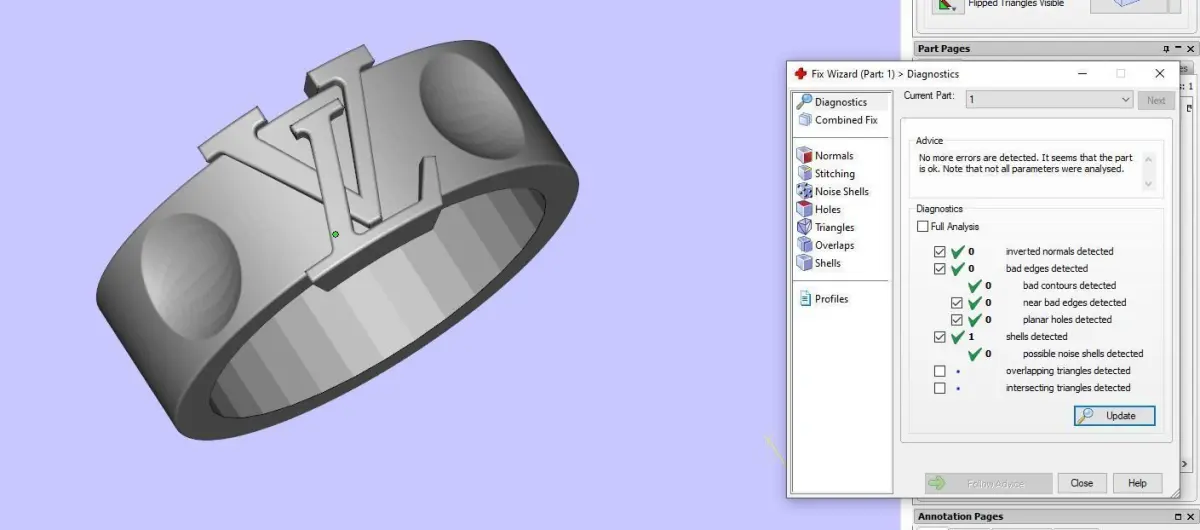Open the Combined Fix page
The width and height of the screenshot is (1200, 530).
[838, 120]
